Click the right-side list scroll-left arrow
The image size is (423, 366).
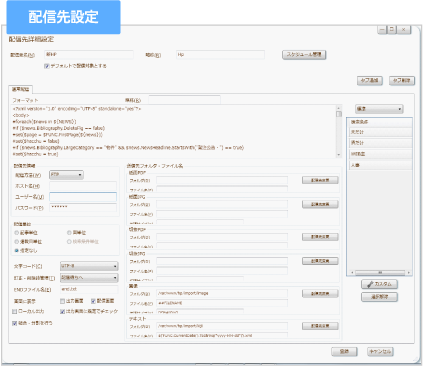(352, 272)
